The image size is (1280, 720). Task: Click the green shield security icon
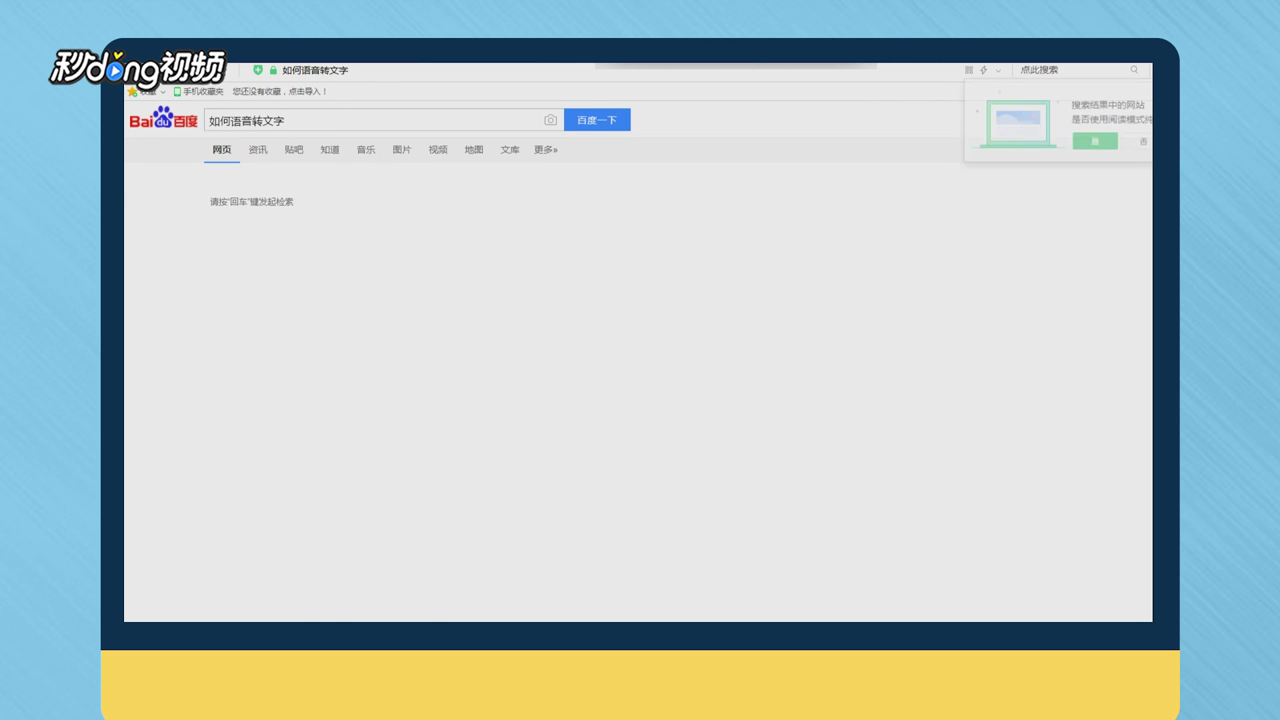(x=258, y=70)
